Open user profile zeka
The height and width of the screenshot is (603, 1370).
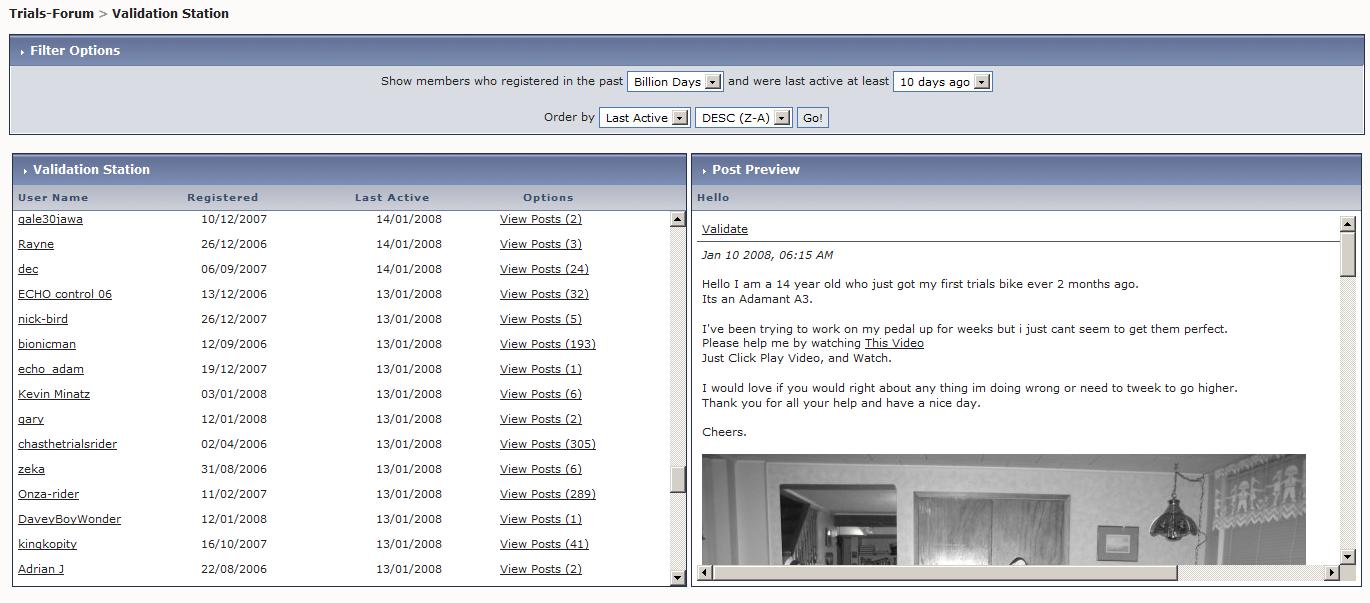pos(31,469)
